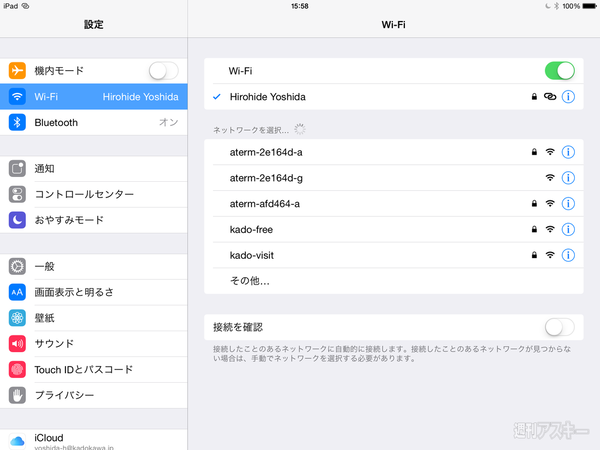Tap the Wi-Fi title at top
This screenshot has width=600, height=450.
pyautogui.click(x=393, y=25)
